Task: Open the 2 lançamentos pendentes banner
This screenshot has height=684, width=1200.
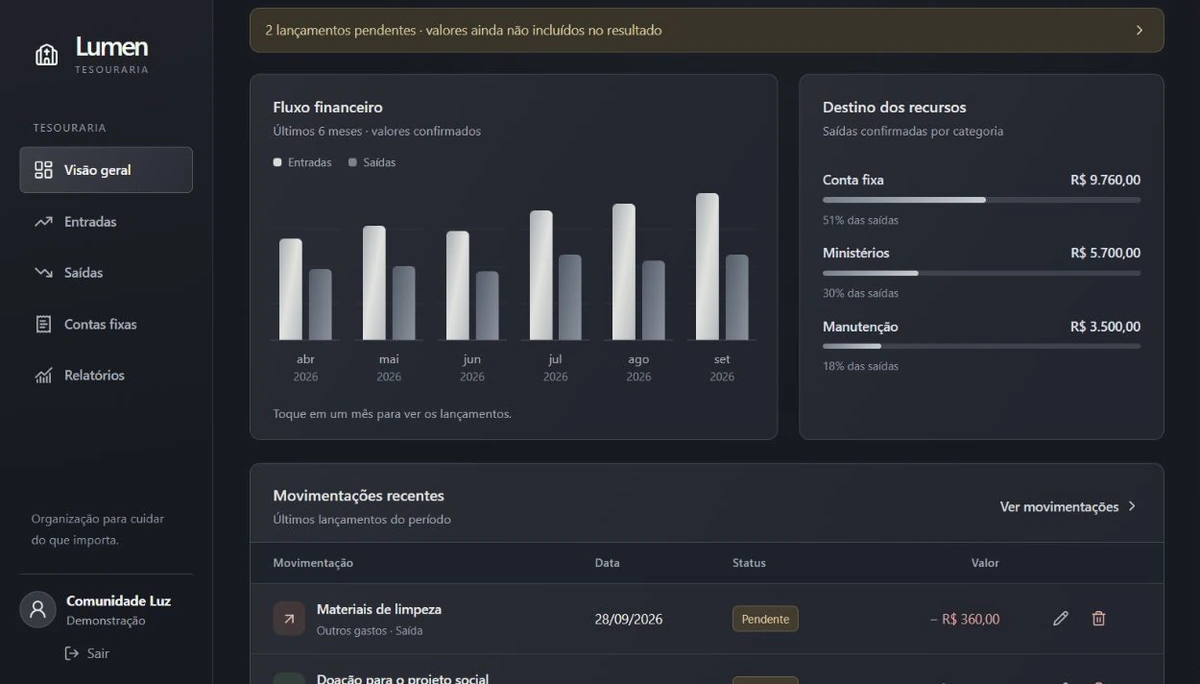Action: pyautogui.click(x=707, y=30)
